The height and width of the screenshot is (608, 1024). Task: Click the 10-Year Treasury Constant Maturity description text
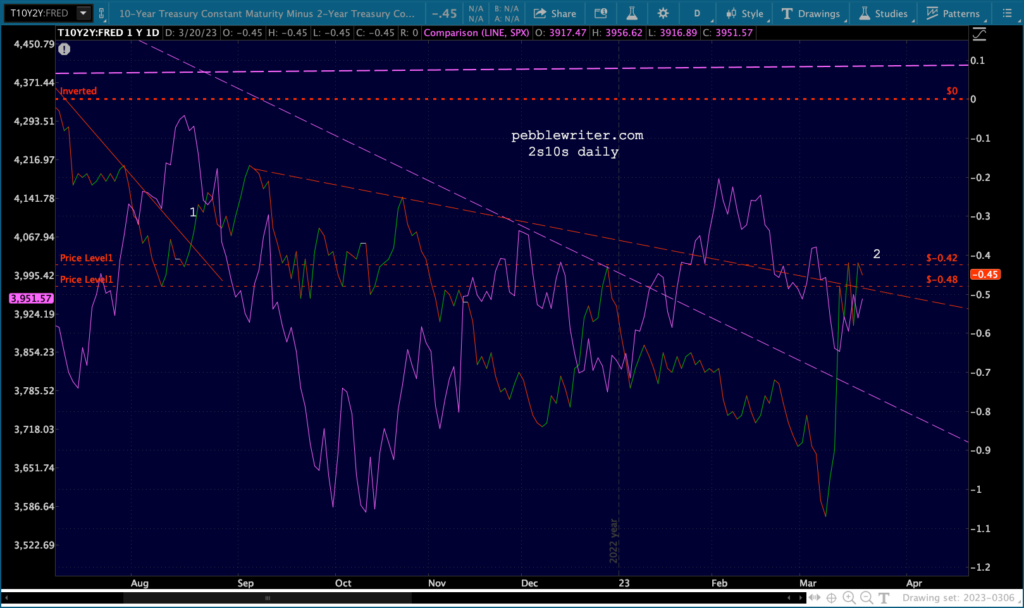tap(266, 13)
